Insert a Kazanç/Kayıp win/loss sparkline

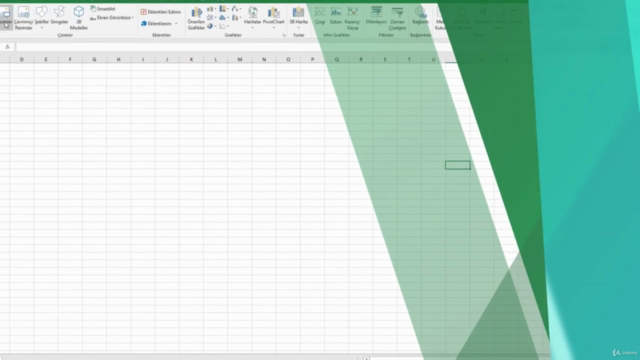(353, 19)
